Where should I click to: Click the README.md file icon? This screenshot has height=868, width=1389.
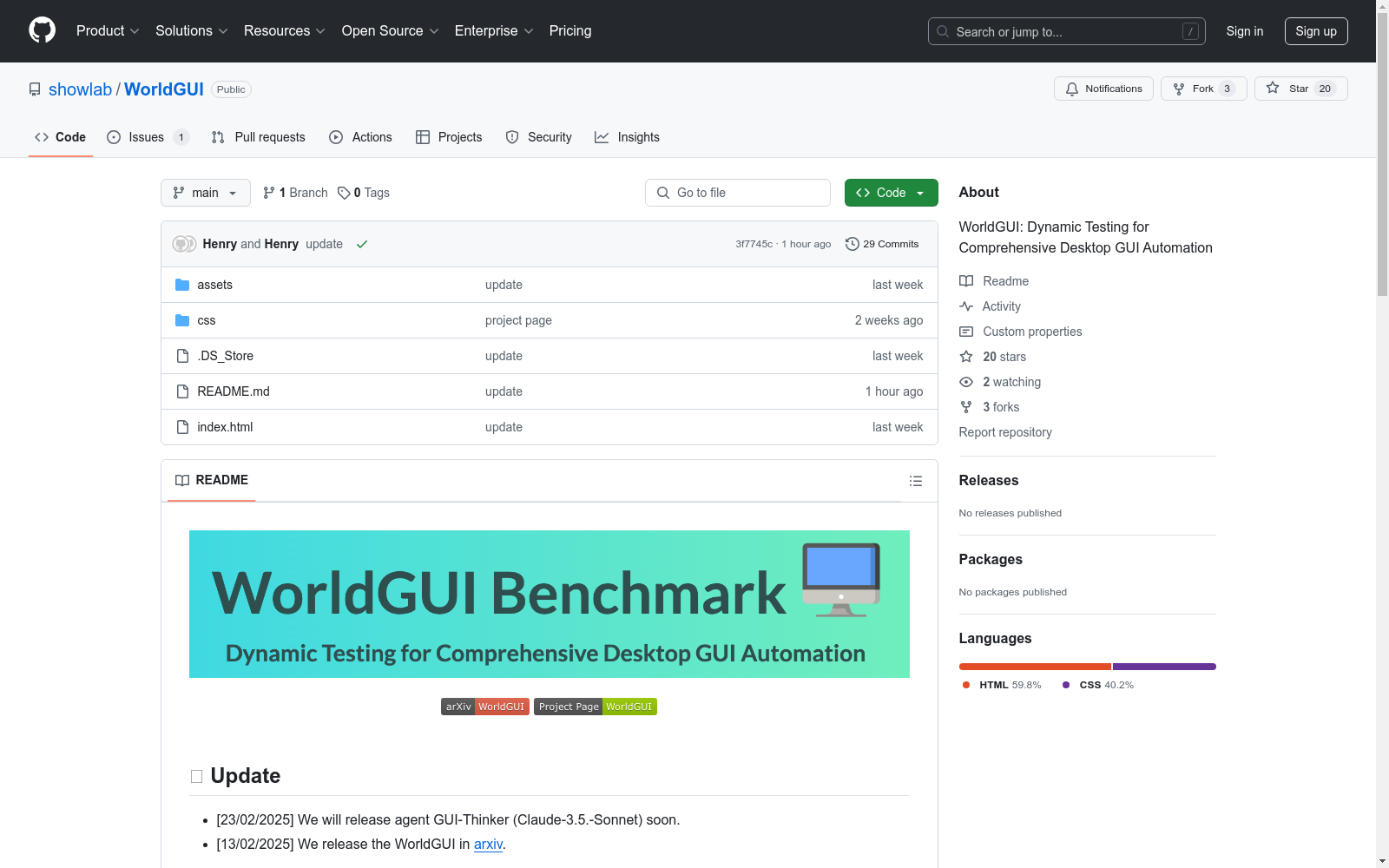pyautogui.click(x=182, y=391)
